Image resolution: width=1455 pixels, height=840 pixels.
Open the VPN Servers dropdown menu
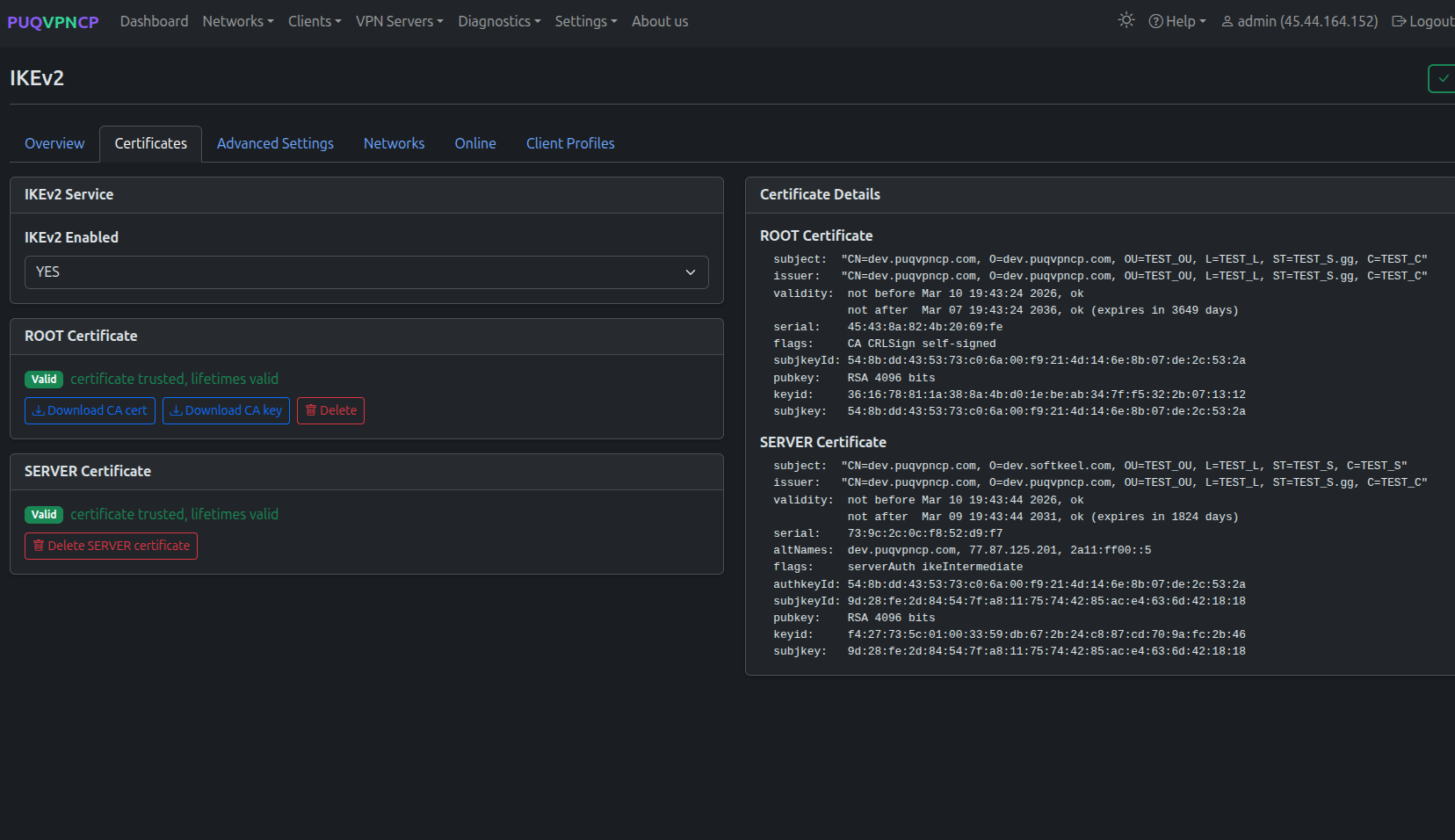tap(400, 21)
